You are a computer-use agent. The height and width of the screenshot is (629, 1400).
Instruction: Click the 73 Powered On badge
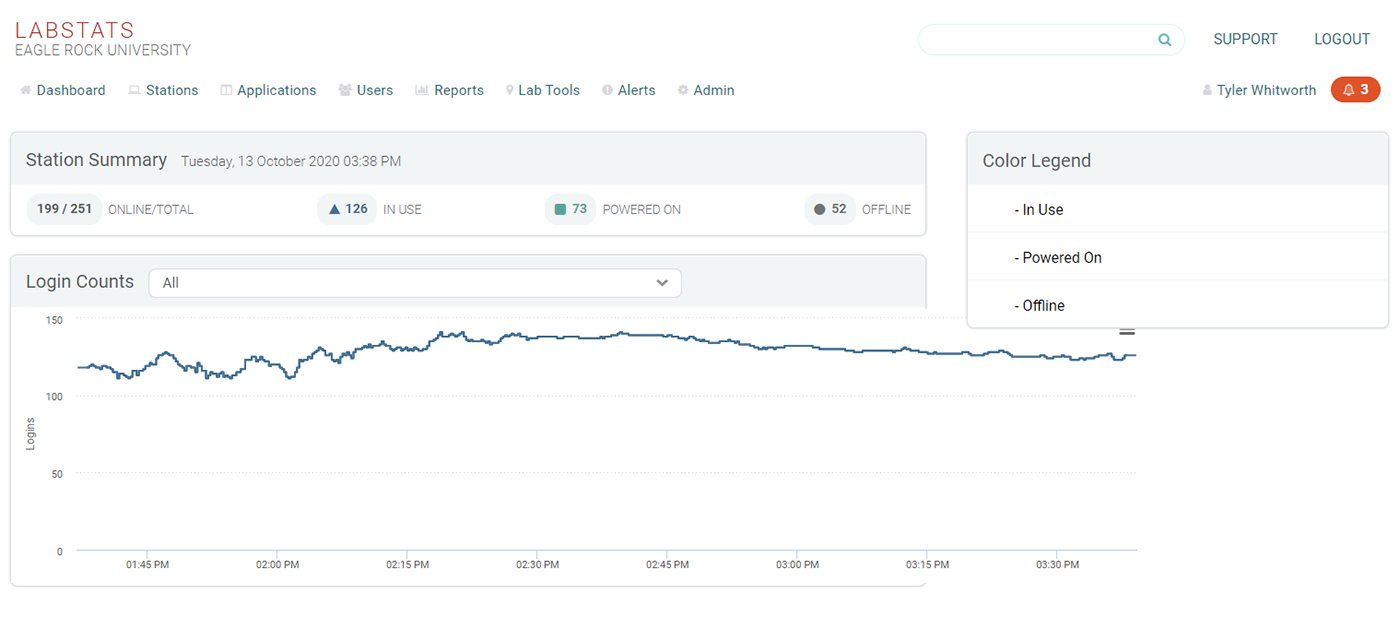[x=571, y=210]
